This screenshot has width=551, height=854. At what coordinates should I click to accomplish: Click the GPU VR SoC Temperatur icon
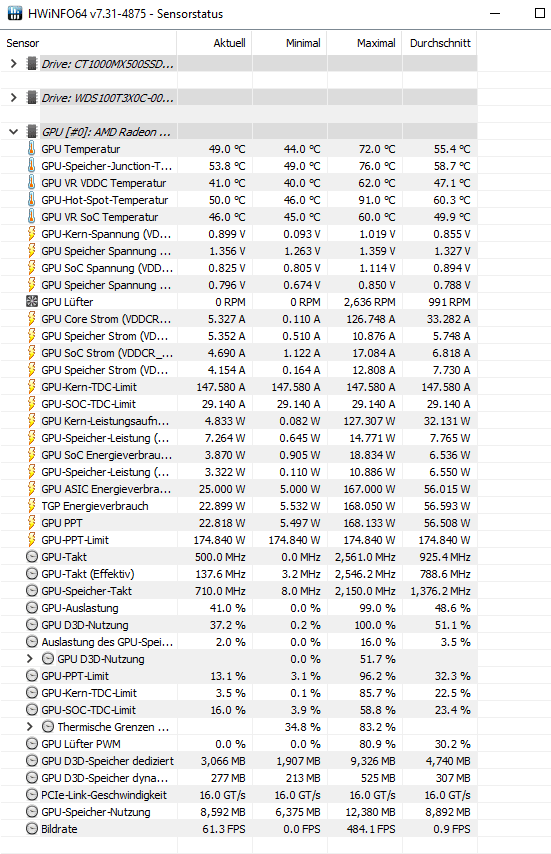click(x=32, y=217)
